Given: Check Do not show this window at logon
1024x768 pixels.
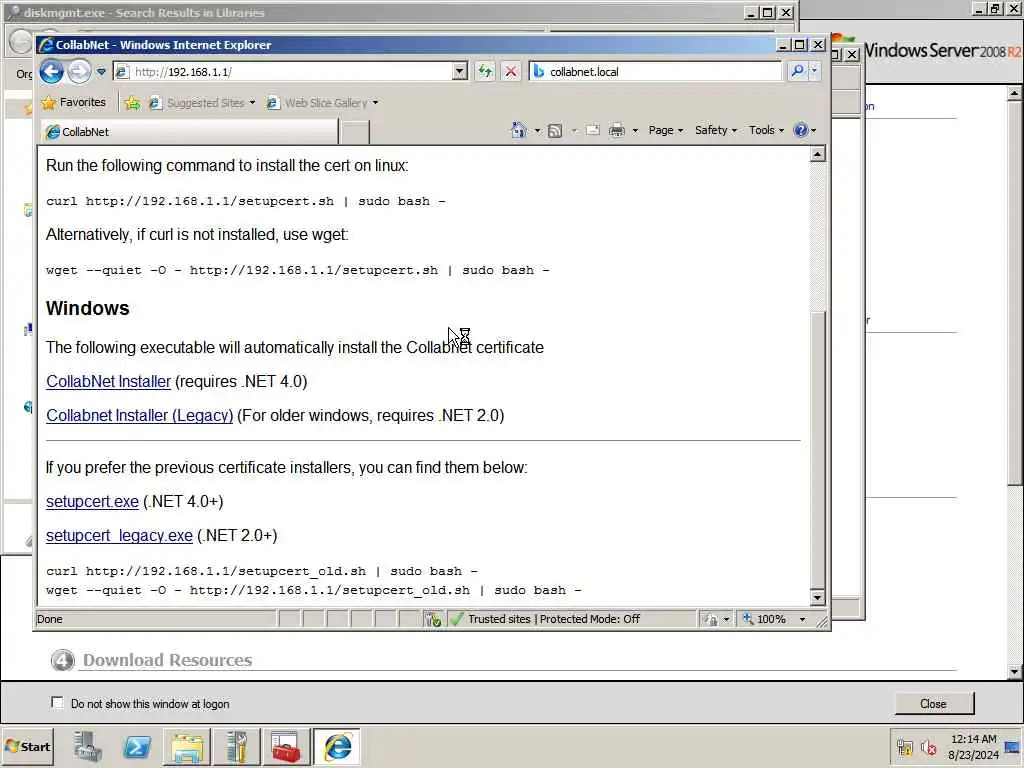Looking at the screenshot, I should tap(57, 703).
